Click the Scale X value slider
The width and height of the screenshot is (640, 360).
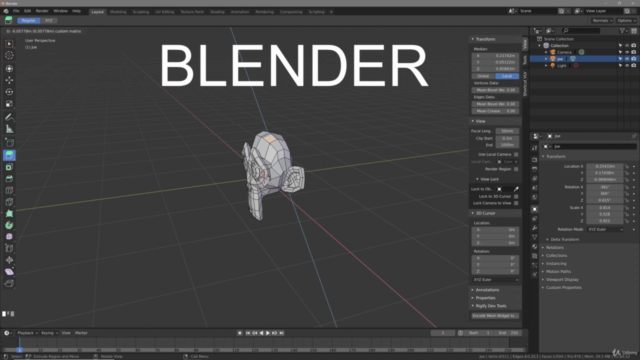click(x=605, y=208)
